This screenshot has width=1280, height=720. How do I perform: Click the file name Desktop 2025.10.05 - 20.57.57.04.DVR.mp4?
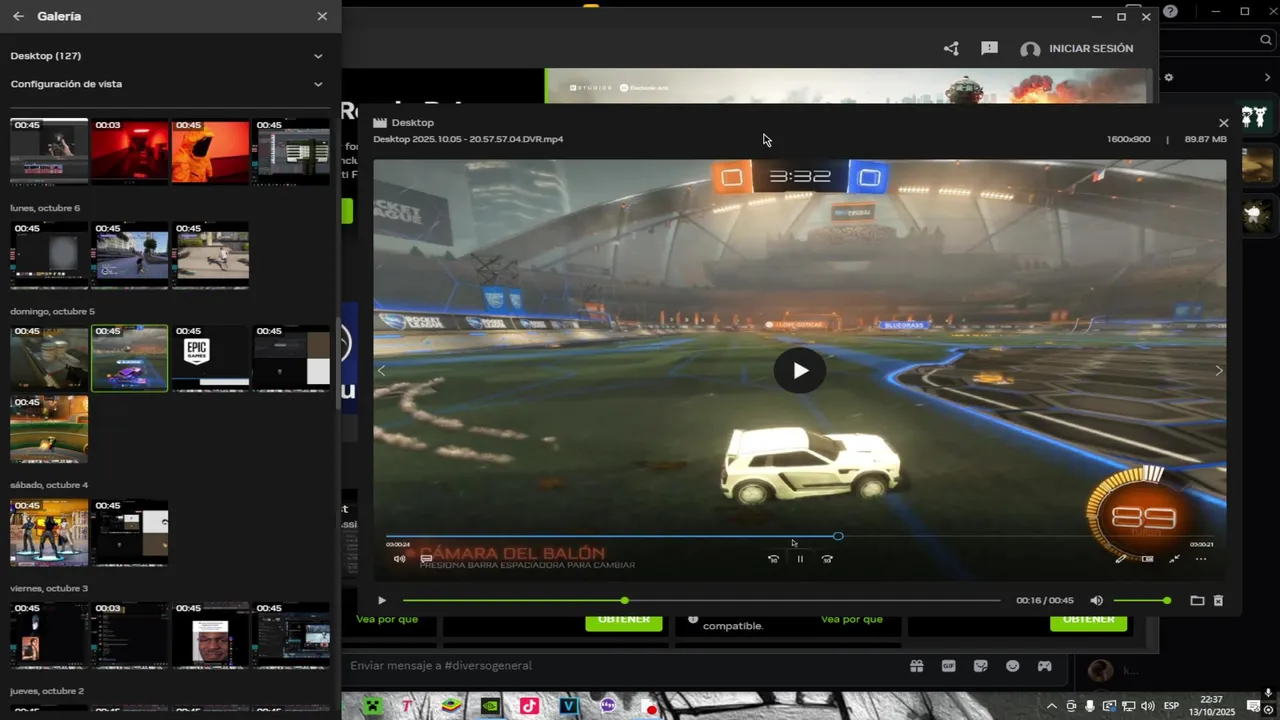pyautogui.click(x=468, y=139)
